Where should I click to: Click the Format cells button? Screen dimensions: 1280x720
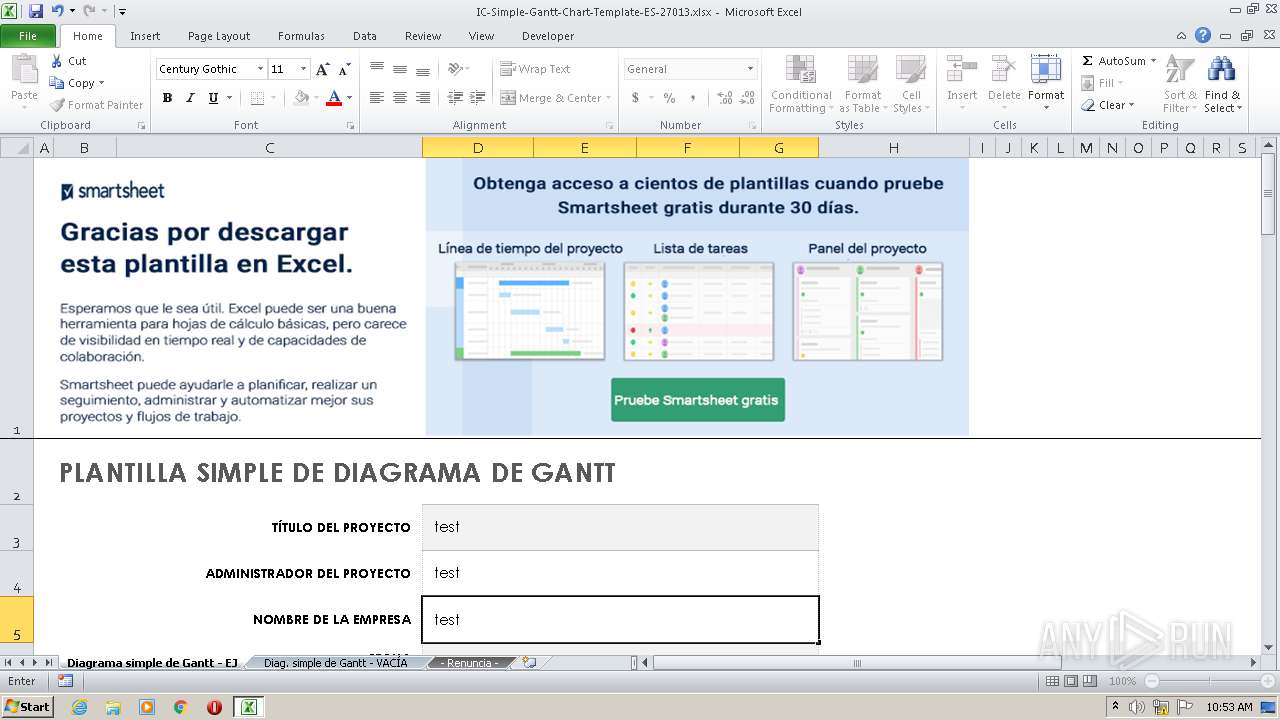coord(1046,84)
